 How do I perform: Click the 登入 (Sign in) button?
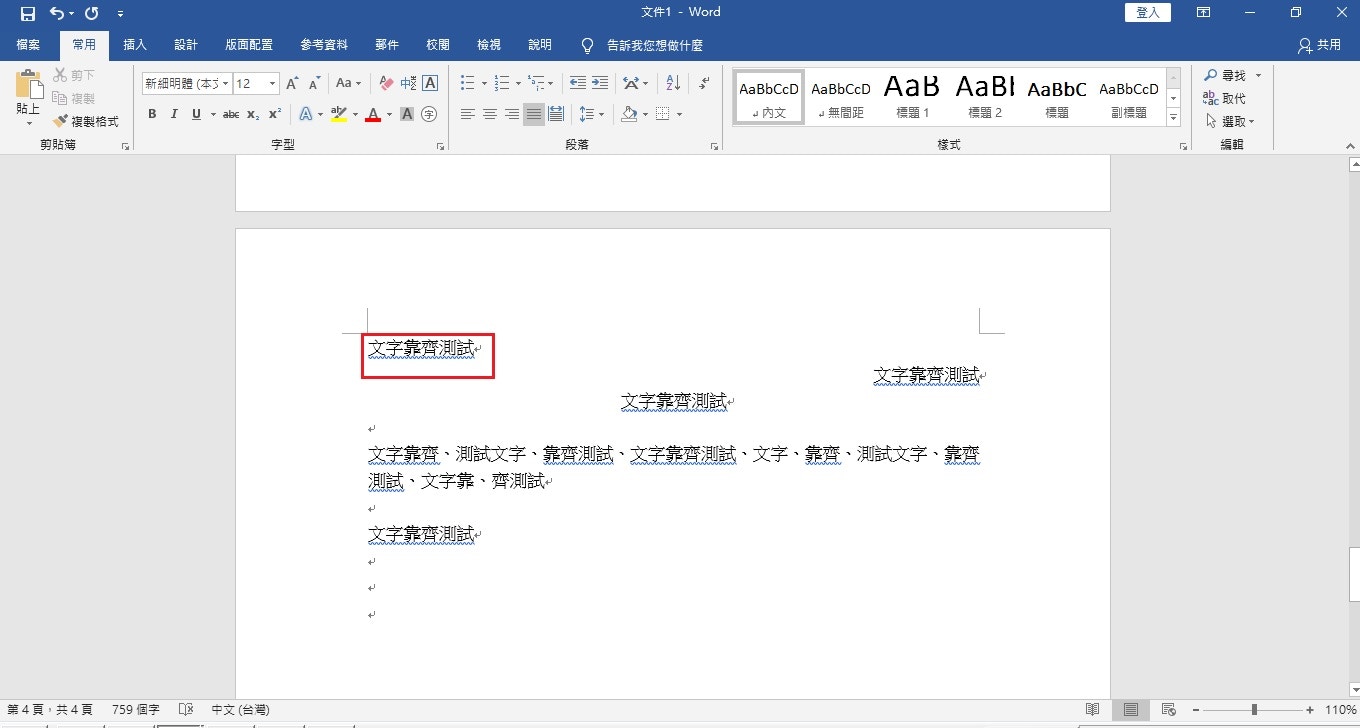click(1148, 13)
